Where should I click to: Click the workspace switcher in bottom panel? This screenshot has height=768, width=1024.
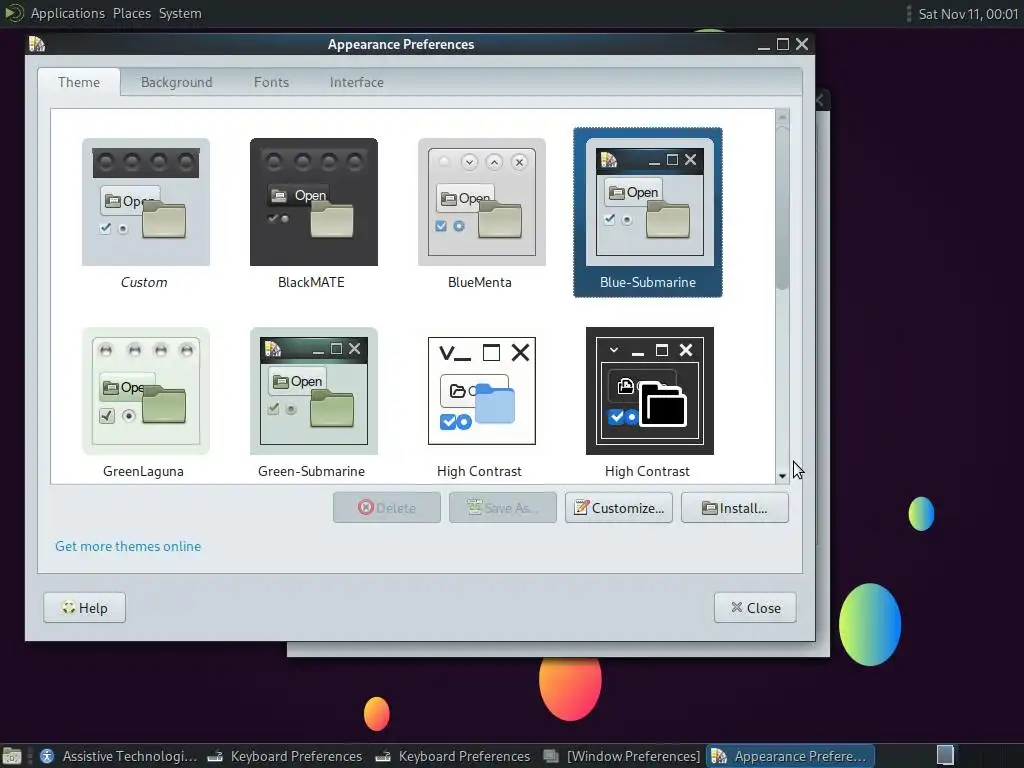(x=946, y=755)
